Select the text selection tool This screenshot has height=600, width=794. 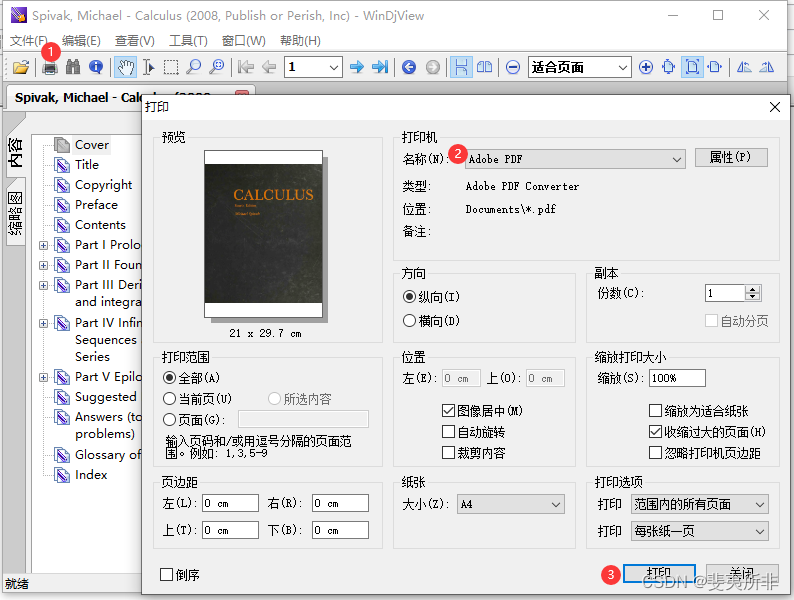[x=148, y=67]
